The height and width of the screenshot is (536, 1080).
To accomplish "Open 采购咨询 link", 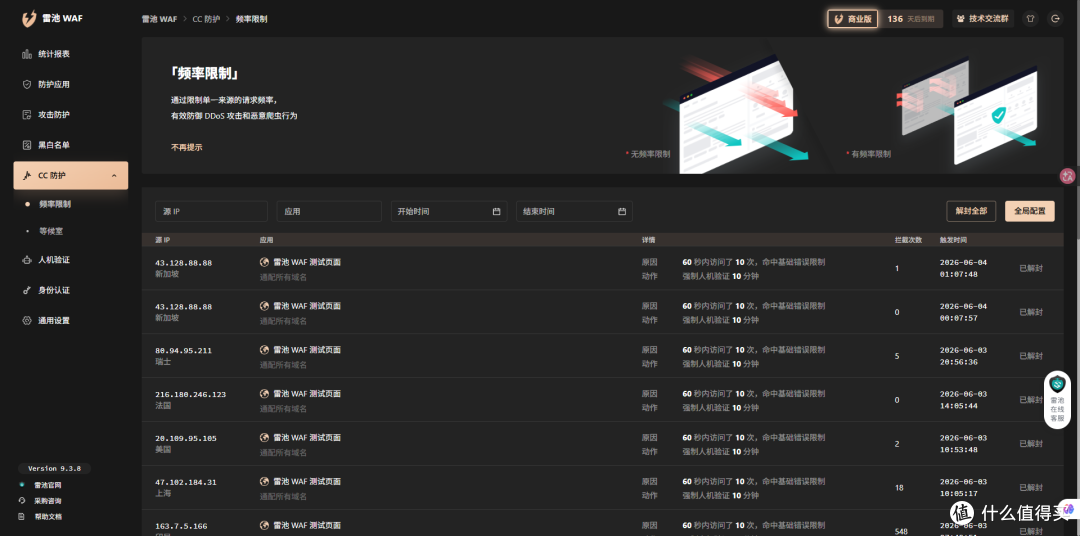I will coord(48,501).
